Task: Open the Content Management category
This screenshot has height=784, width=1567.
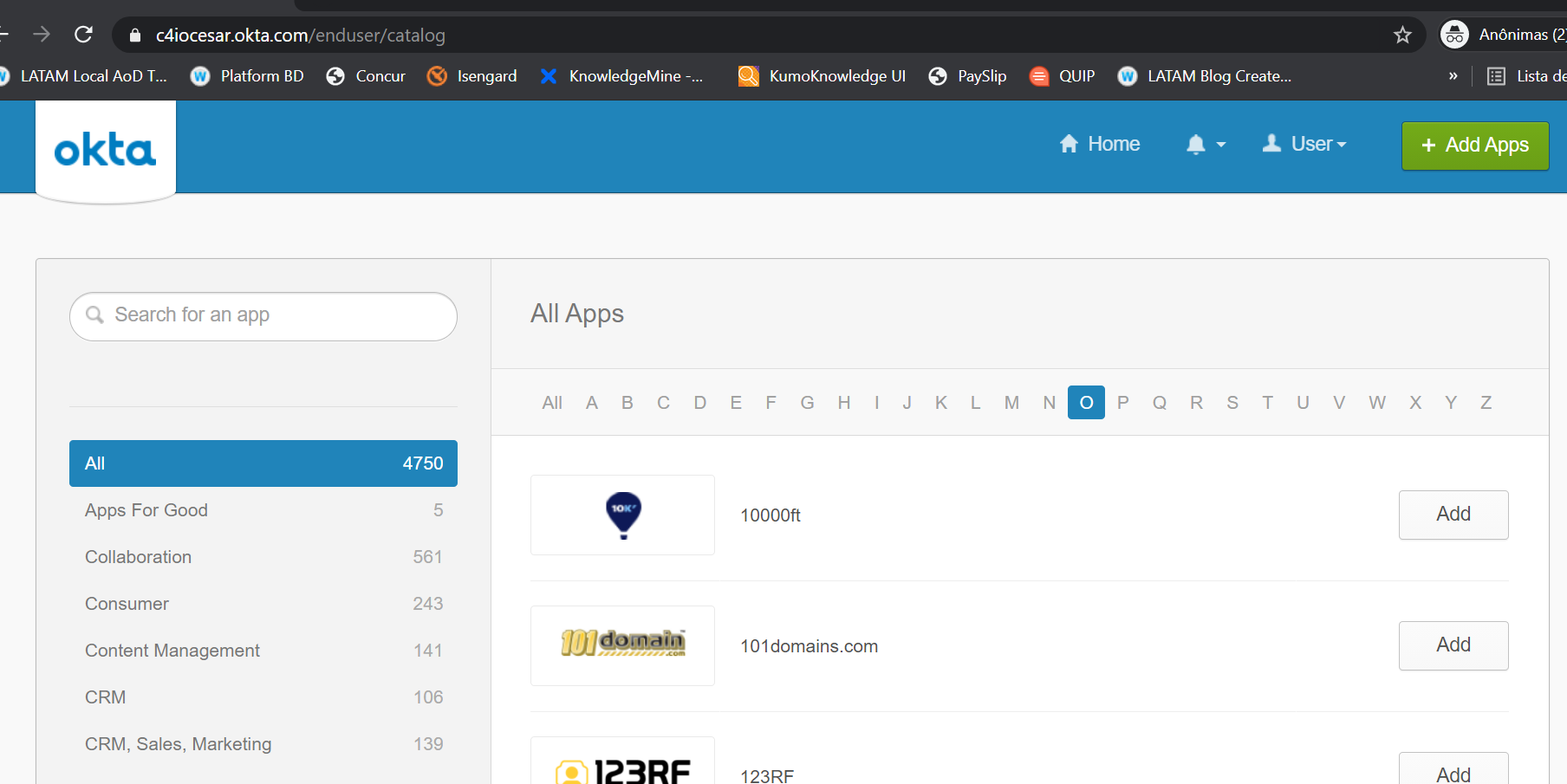Action: (x=263, y=651)
